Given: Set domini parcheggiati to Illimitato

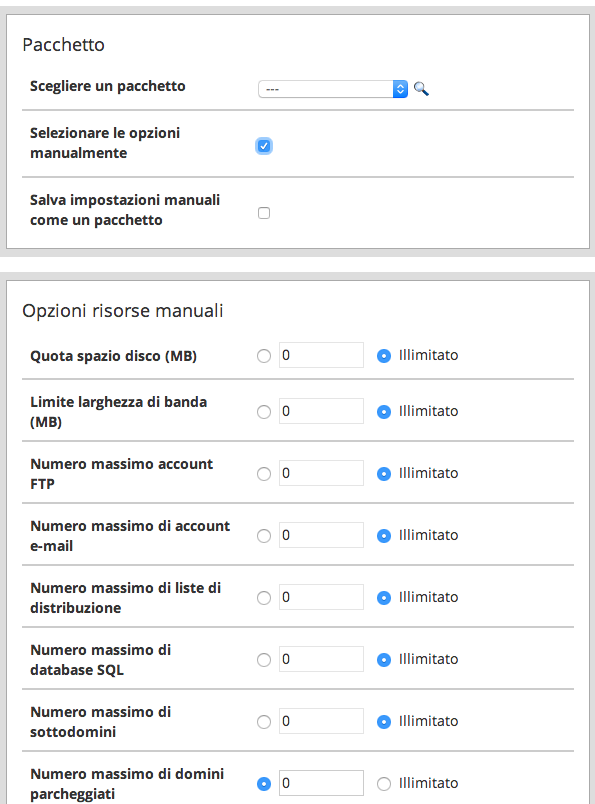Looking at the screenshot, I should coord(384,784).
